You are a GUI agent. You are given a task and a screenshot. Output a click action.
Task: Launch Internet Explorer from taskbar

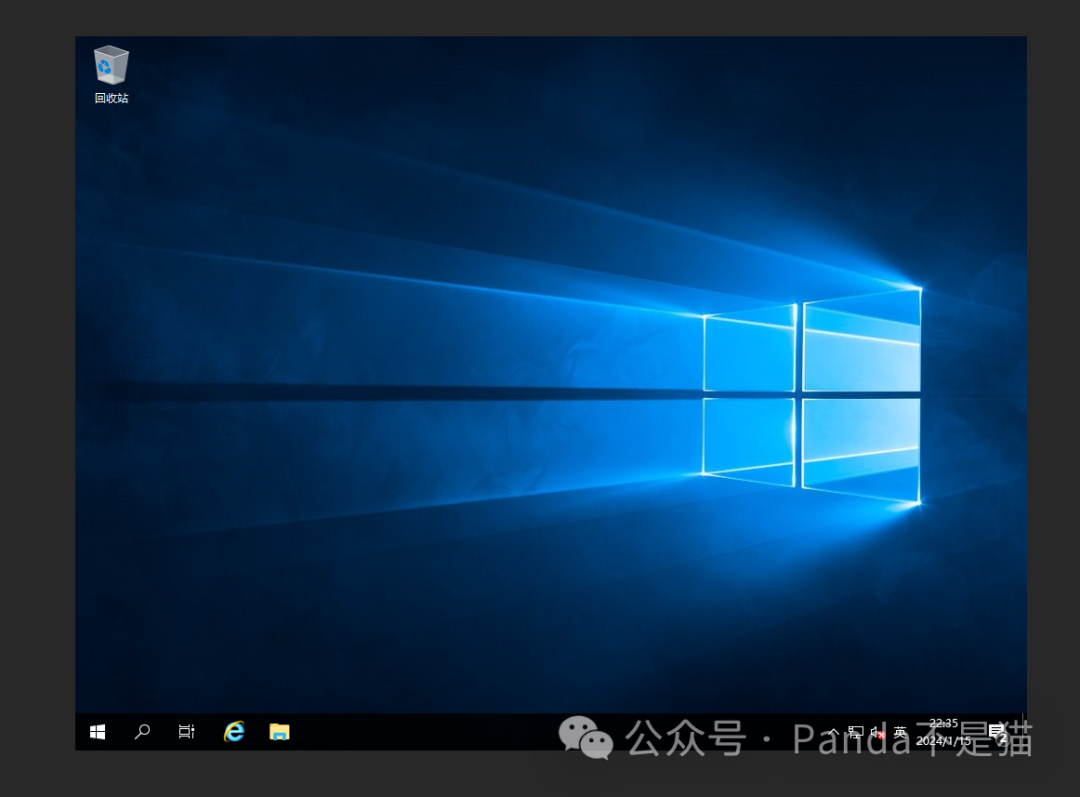click(x=234, y=732)
